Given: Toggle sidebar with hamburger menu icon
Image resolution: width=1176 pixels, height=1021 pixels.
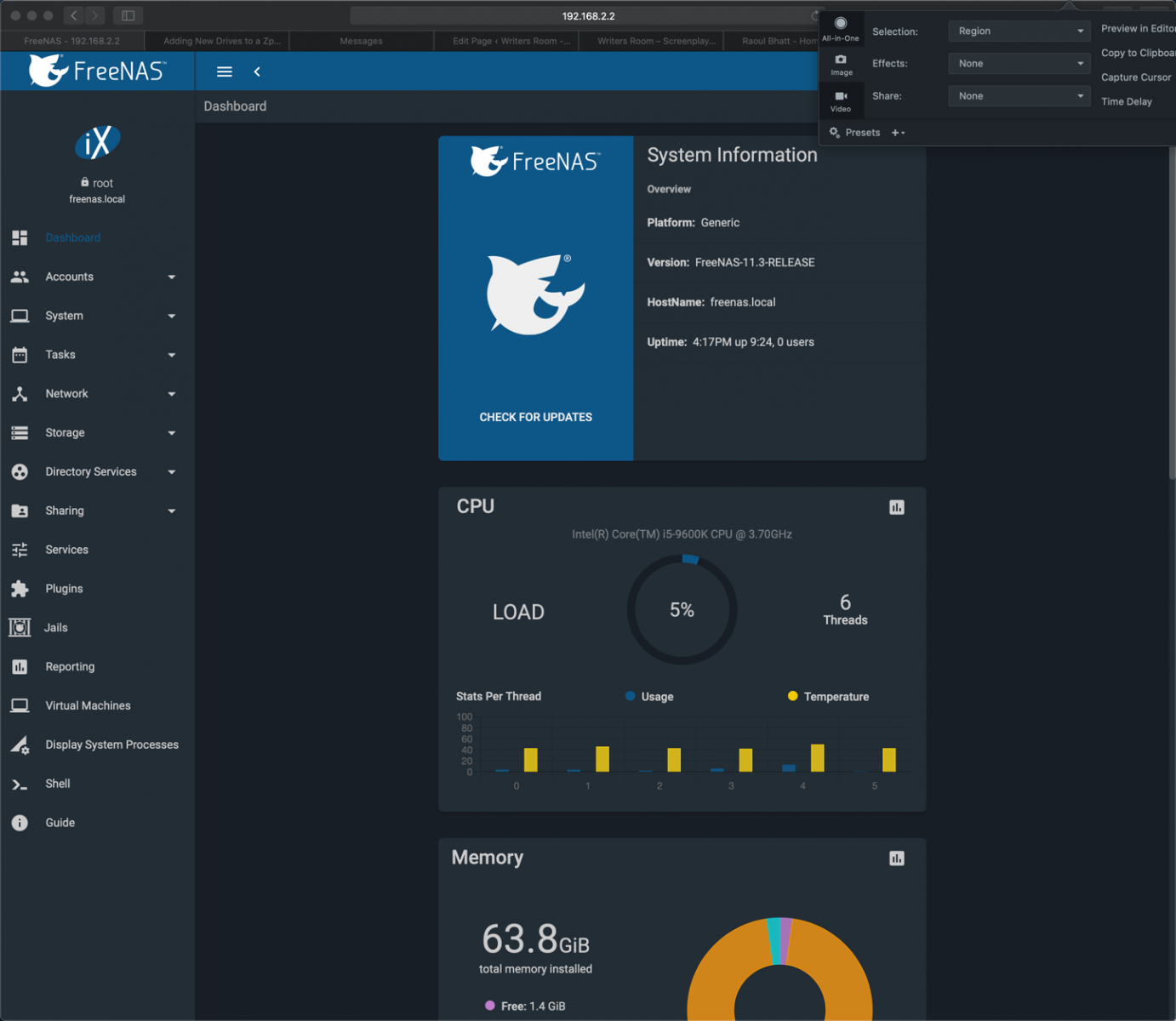Looking at the screenshot, I should 225,72.
